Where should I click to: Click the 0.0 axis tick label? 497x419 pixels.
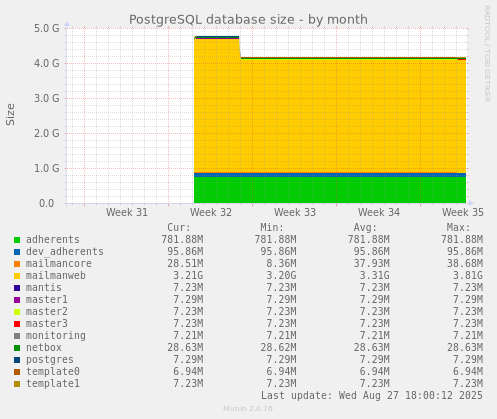(46, 203)
